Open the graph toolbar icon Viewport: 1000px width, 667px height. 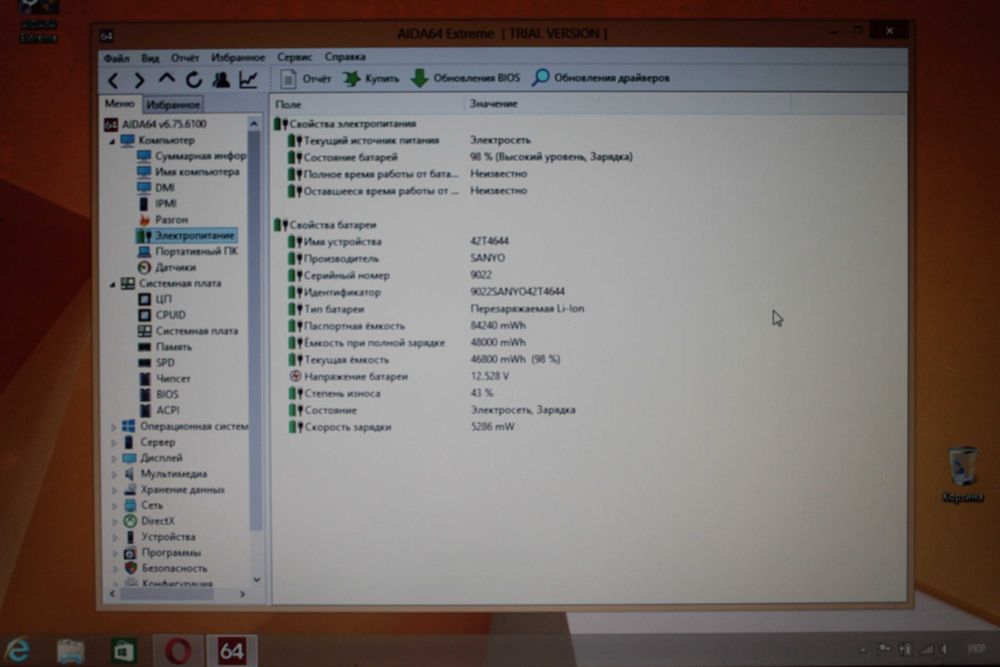coord(248,79)
